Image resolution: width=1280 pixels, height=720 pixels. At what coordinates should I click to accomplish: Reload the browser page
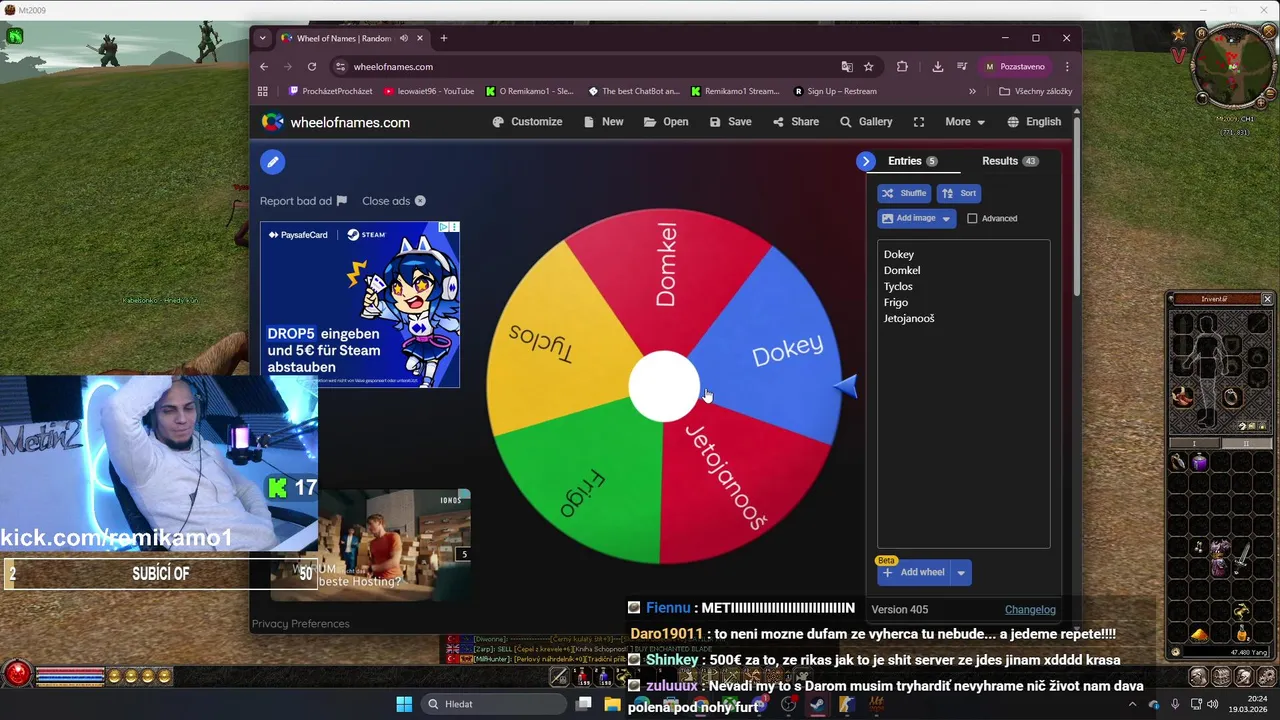pos(312,67)
